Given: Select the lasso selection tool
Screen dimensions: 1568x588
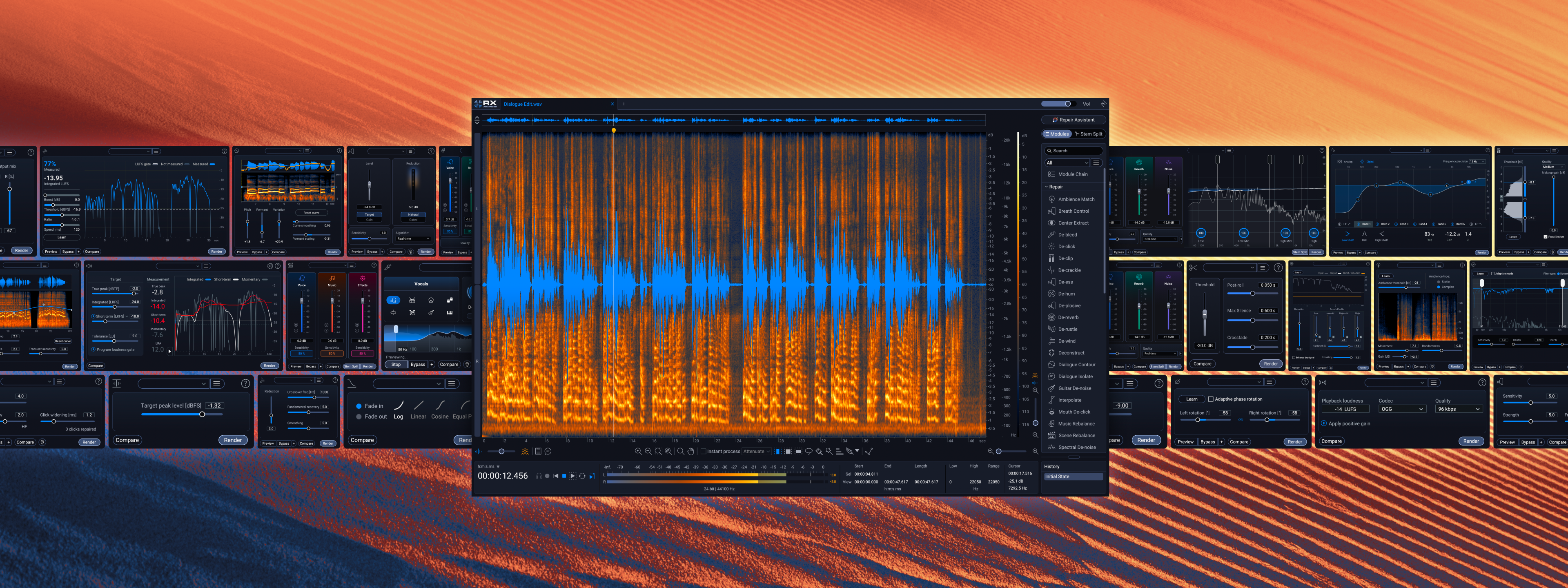Looking at the screenshot, I should click(809, 451).
